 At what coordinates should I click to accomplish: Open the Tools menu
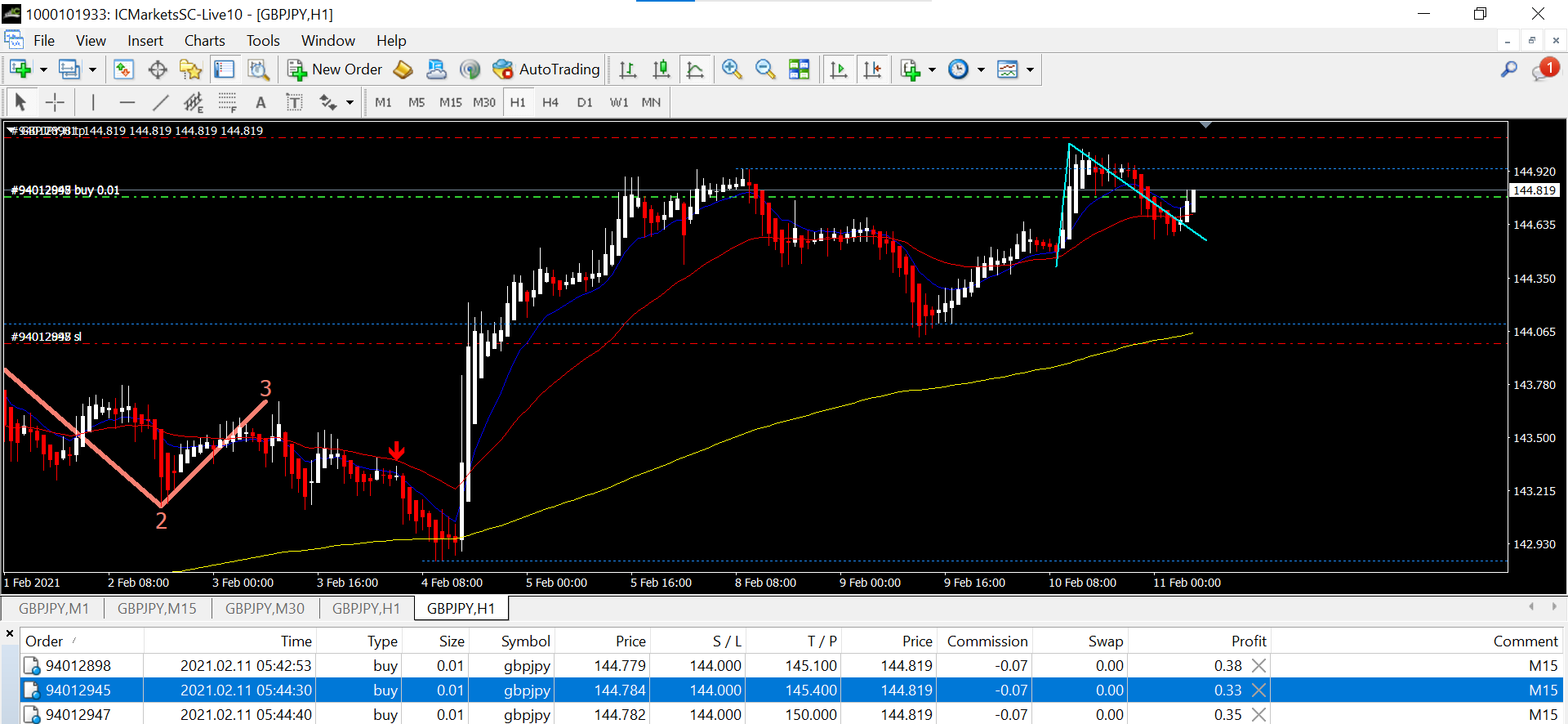(x=263, y=41)
